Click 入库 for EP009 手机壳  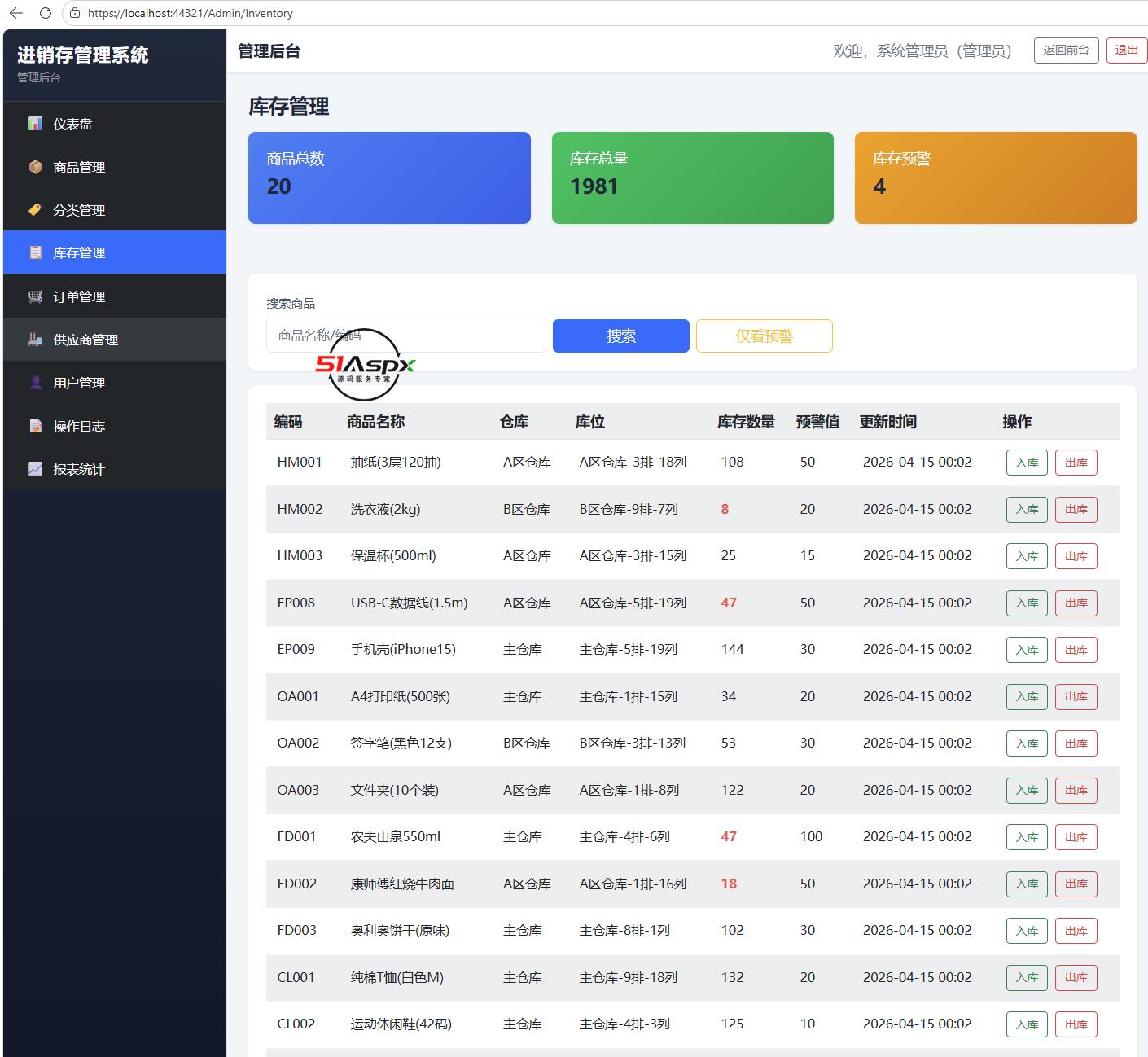[x=1027, y=650]
